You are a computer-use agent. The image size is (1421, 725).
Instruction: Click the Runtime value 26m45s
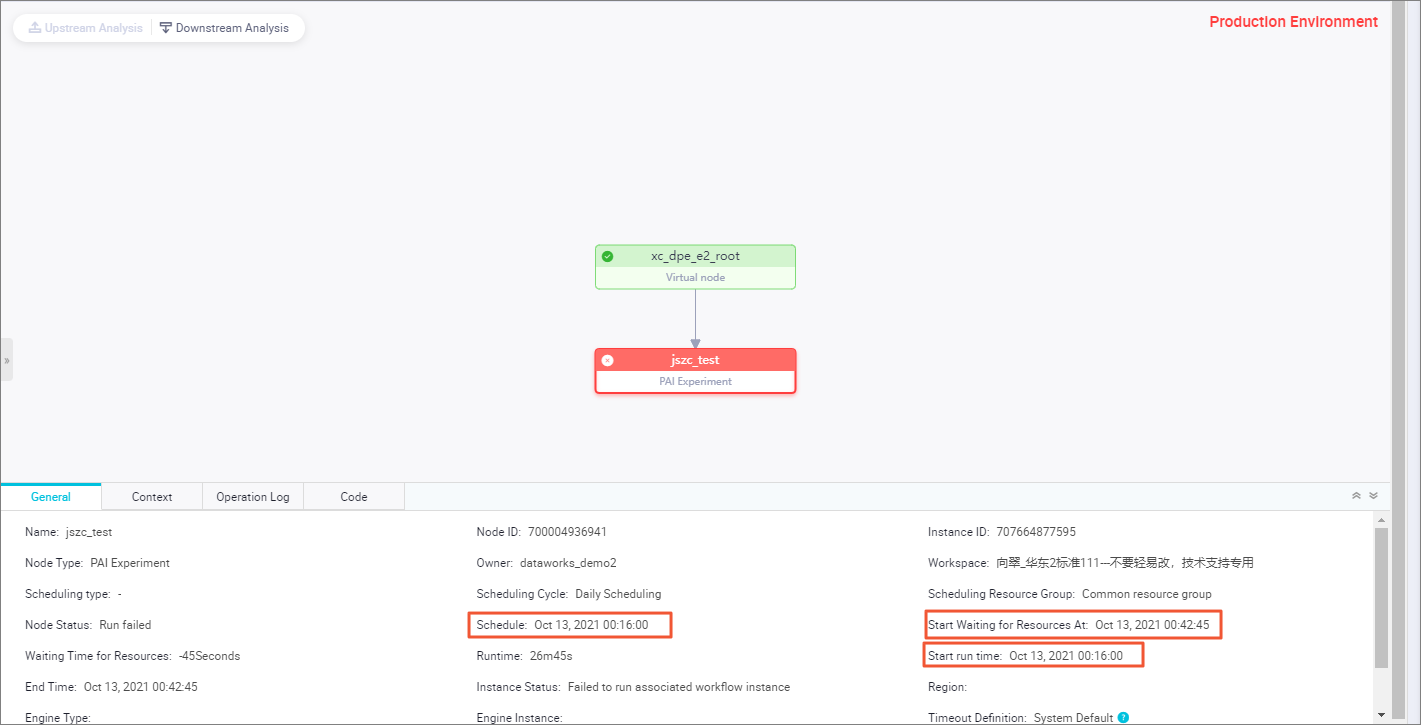tap(551, 656)
